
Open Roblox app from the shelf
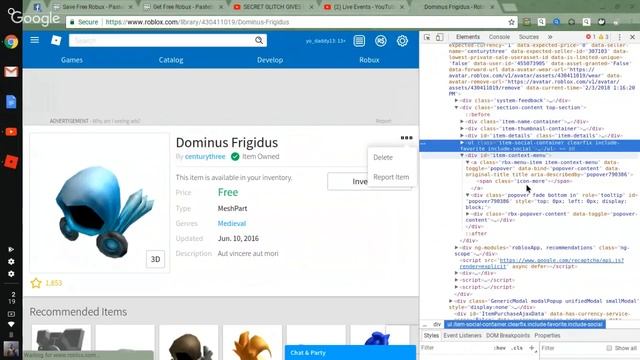pos(11,162)
